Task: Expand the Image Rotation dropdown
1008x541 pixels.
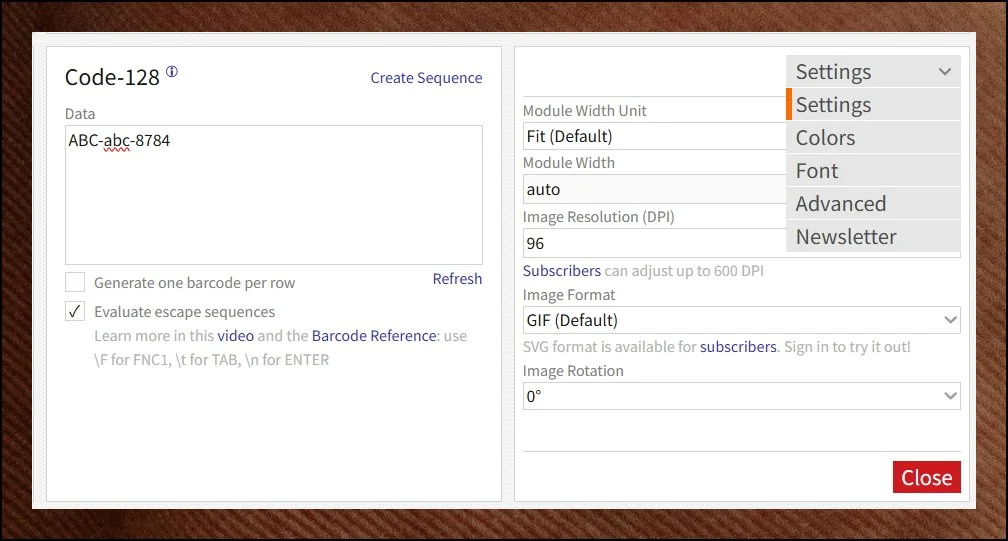Action: 741,396
